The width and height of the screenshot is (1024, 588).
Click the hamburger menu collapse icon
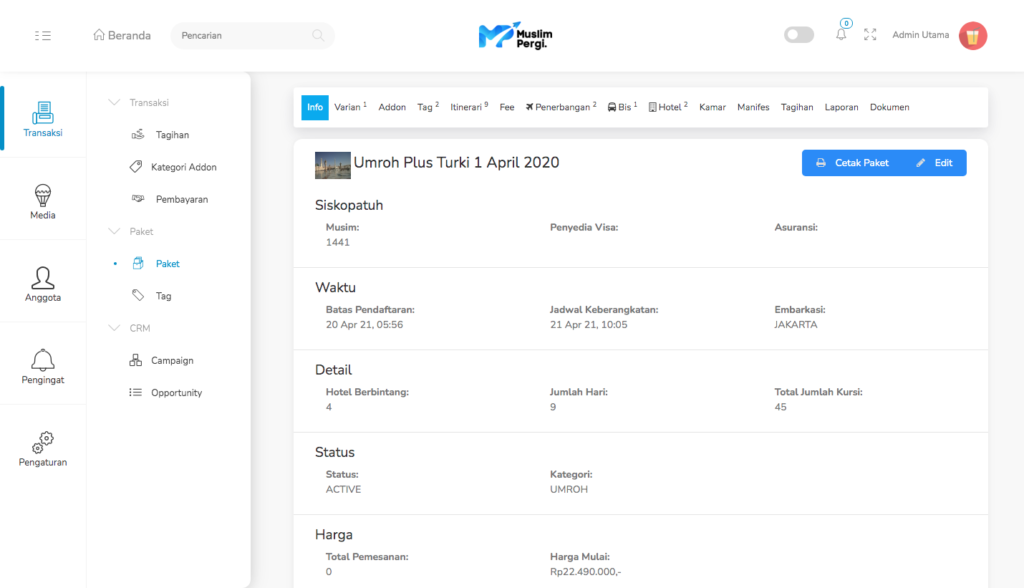pyautogui.click(x=42, y=35)
